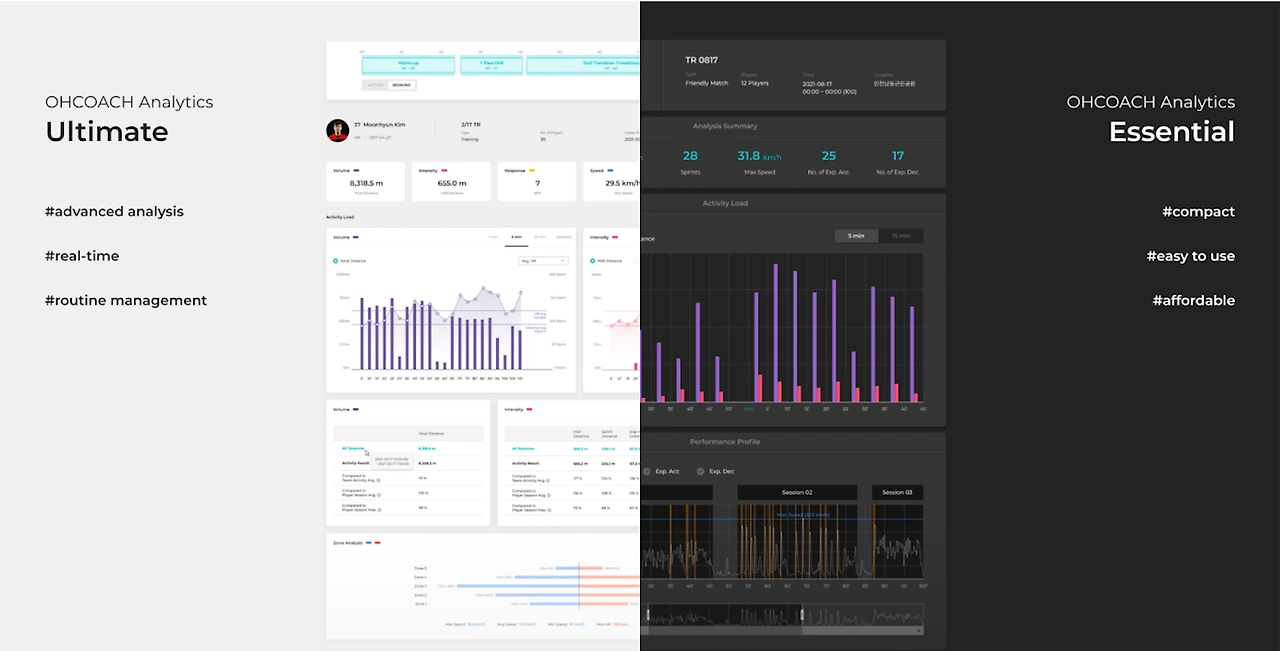Open the Avg. HR dropdown in Volume chart

(543, 261)
